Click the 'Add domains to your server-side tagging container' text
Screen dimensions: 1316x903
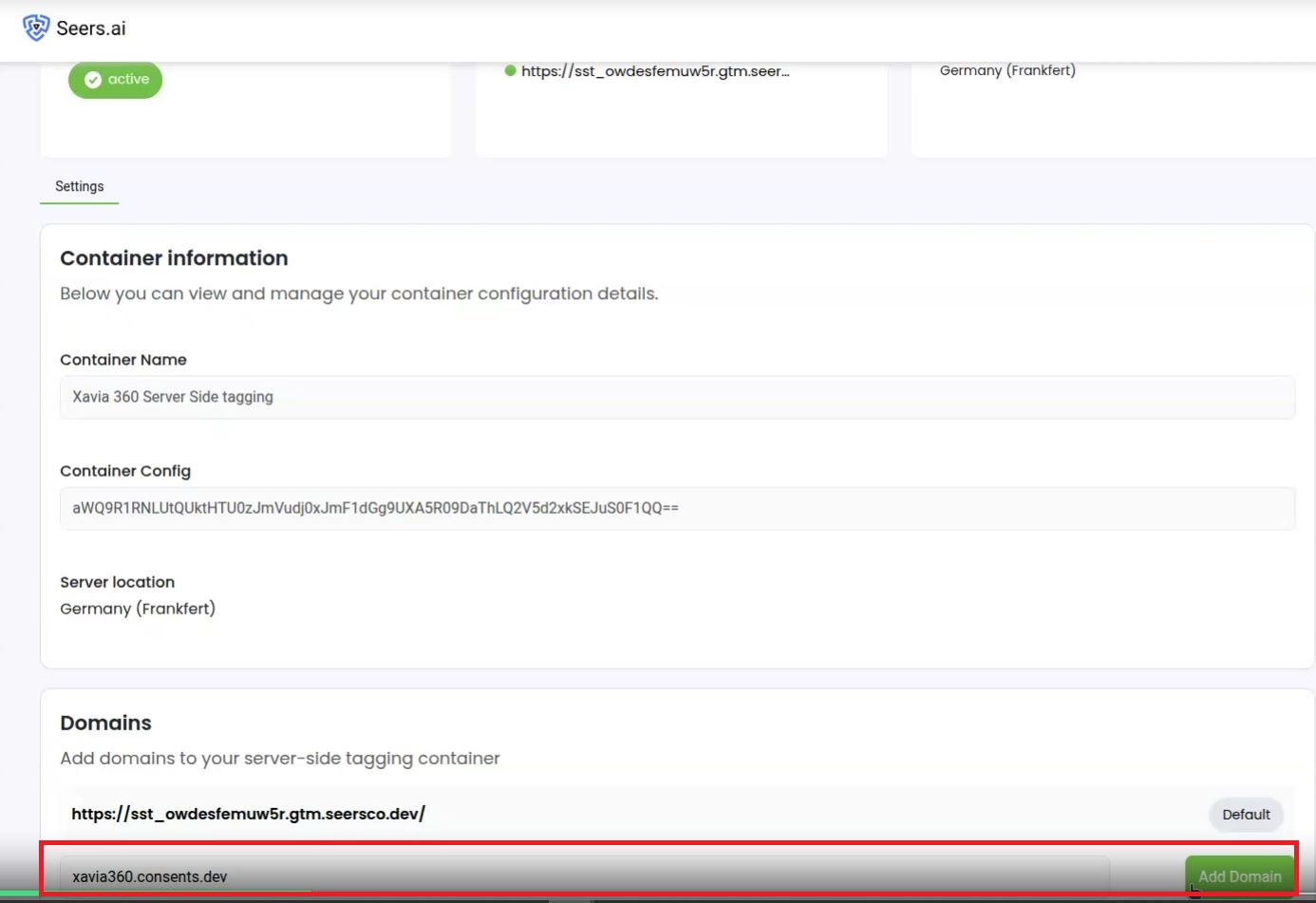point(280,758)
